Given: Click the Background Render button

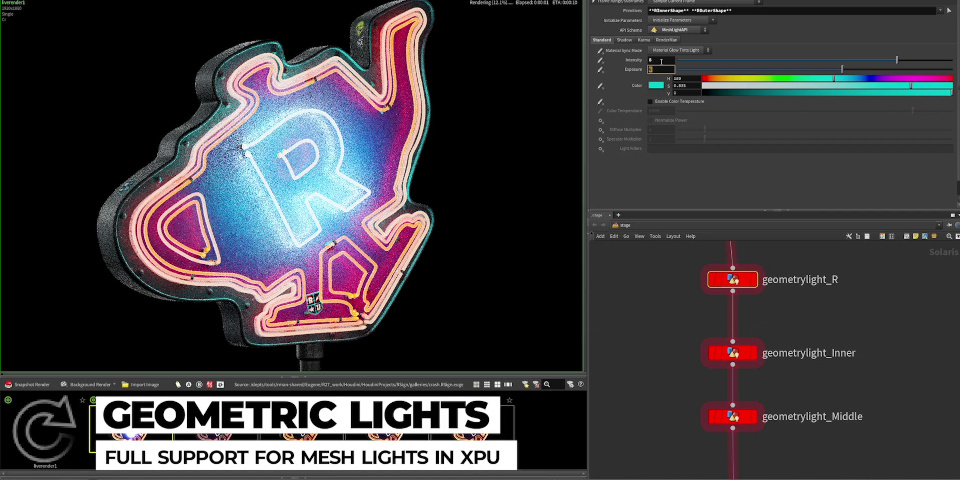Looking at the screenshot, I should pos(87,384).
